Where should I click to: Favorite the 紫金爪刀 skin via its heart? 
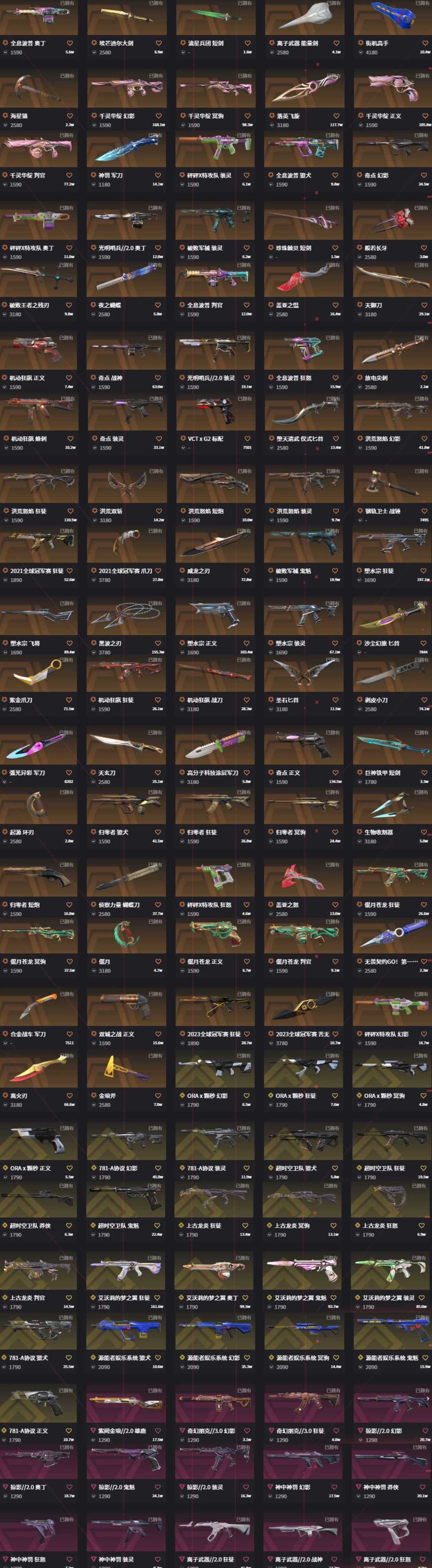tap(70, 700)
